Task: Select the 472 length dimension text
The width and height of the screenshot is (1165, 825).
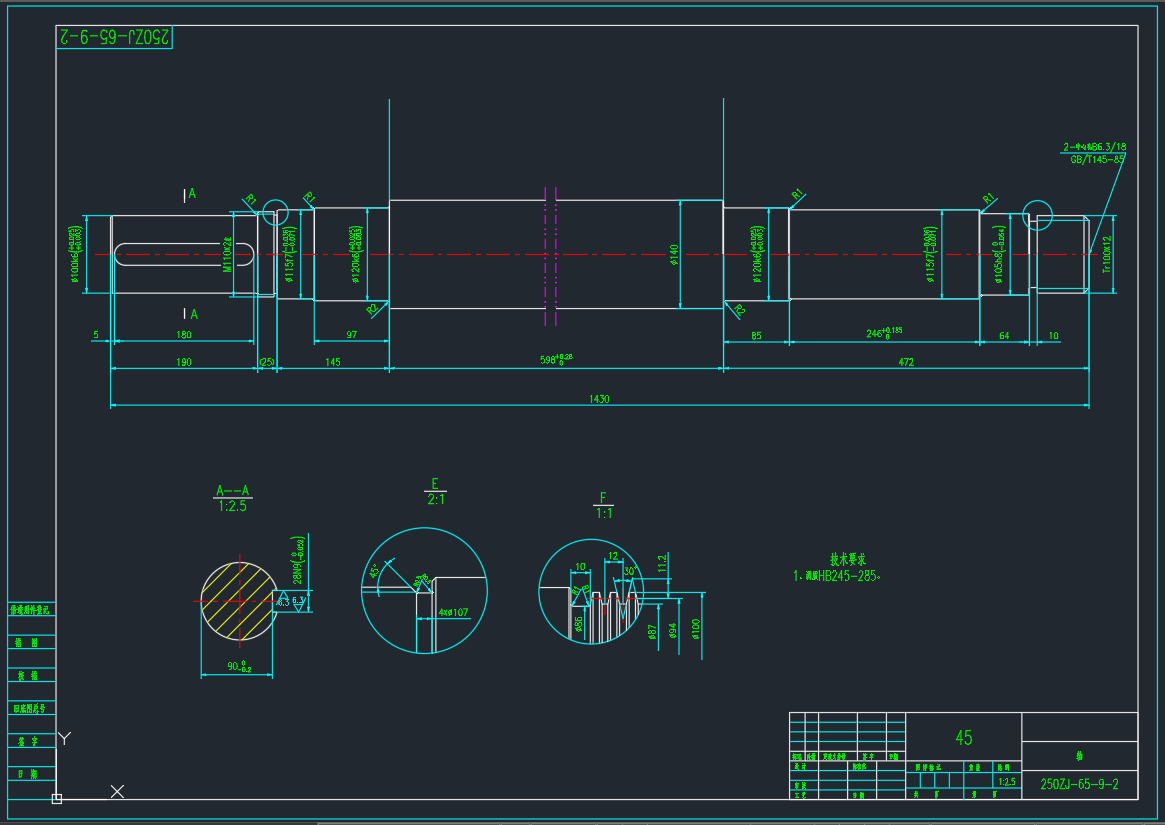Action: pyautogui.click(x=906, y=362)
